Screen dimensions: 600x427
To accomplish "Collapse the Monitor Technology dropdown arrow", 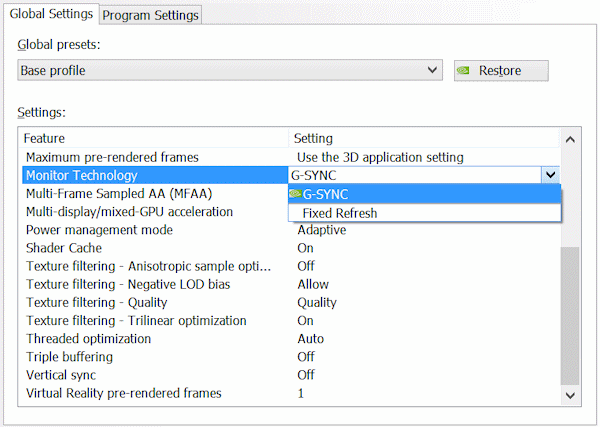I will tap(550, 175).
